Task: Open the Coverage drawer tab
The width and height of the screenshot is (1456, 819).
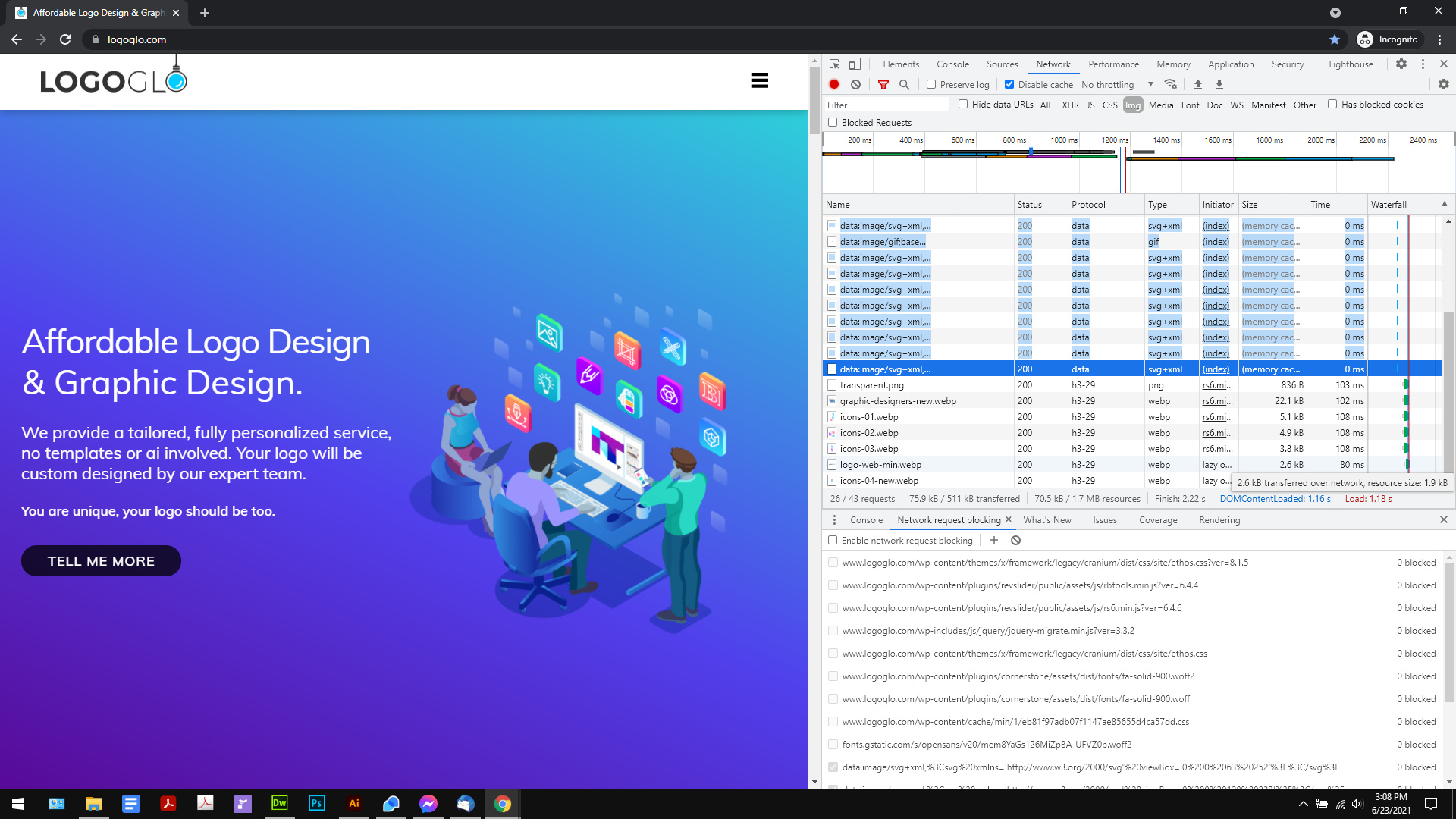Action: 1158,520
